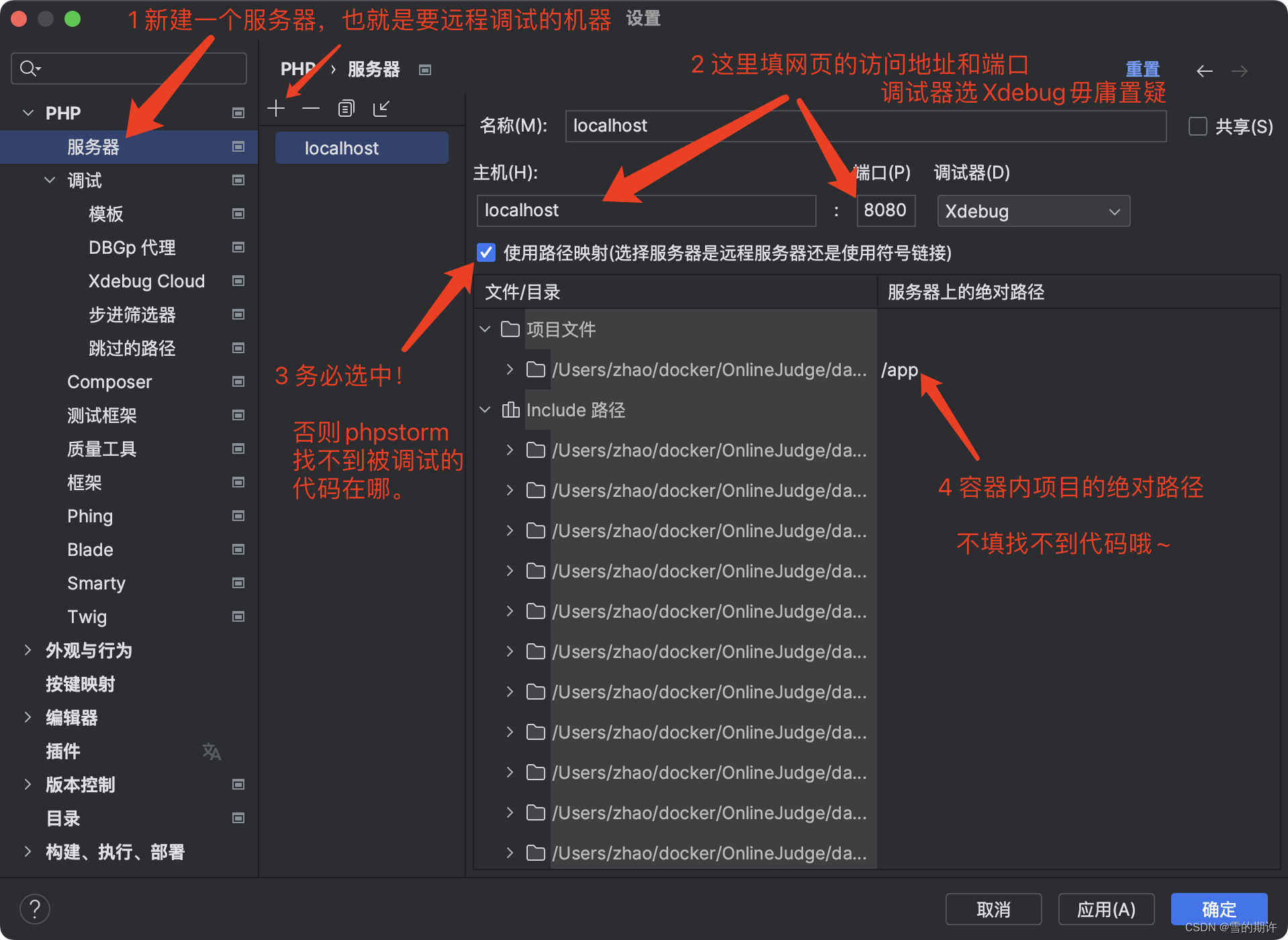Viewport: 1288px width, 940px height.
Task: Open the DBGp 代理 settings page
Action: pyautogui.click(x=132, y=248)
